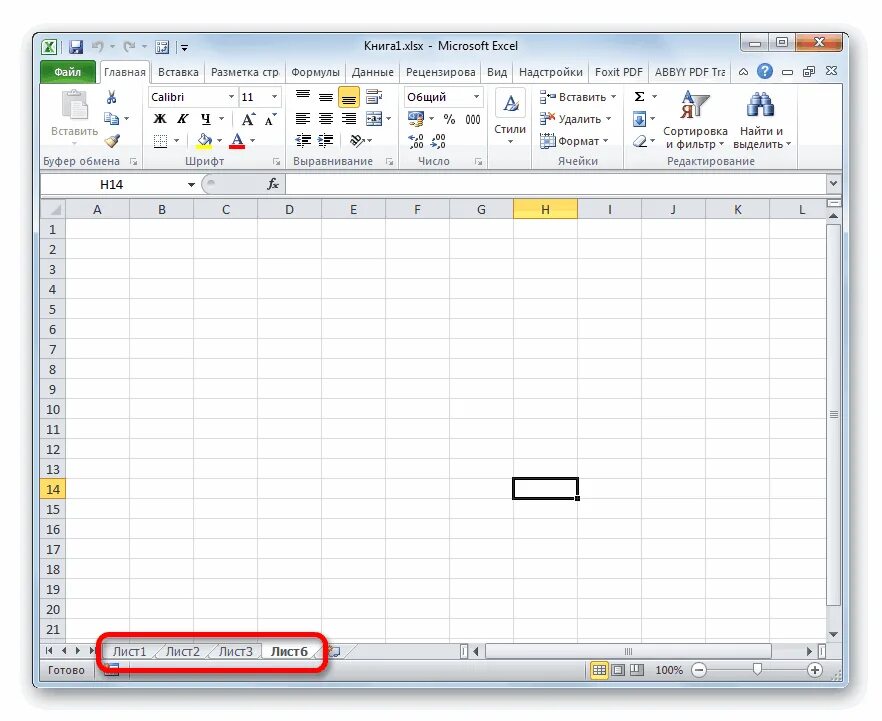Open the Общий number format dropdown
Viewport: 882px width, 721px height.
pos(476,97)
